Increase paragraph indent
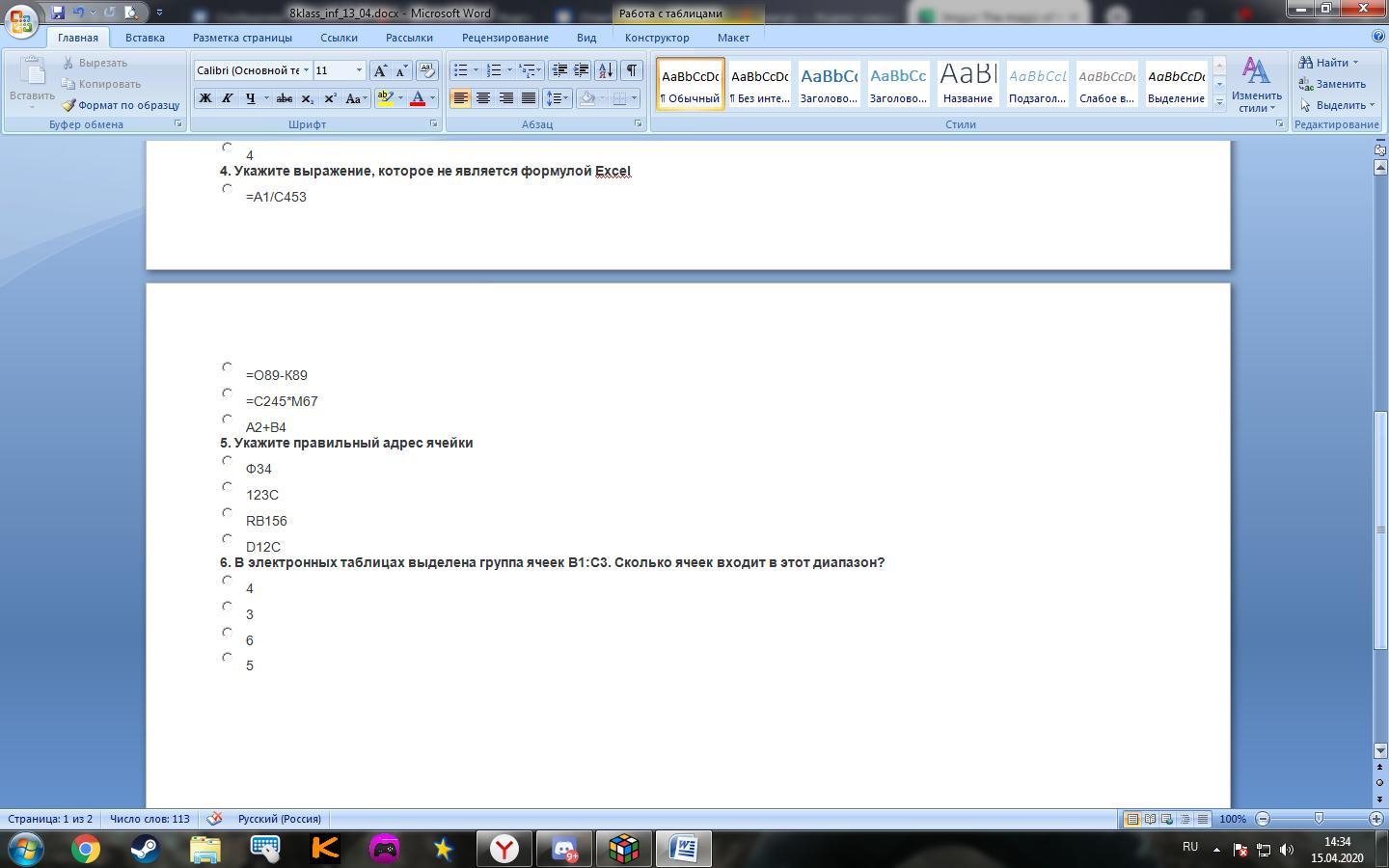The width and height of the screenshot is (1389, 868). pos(582,70)
